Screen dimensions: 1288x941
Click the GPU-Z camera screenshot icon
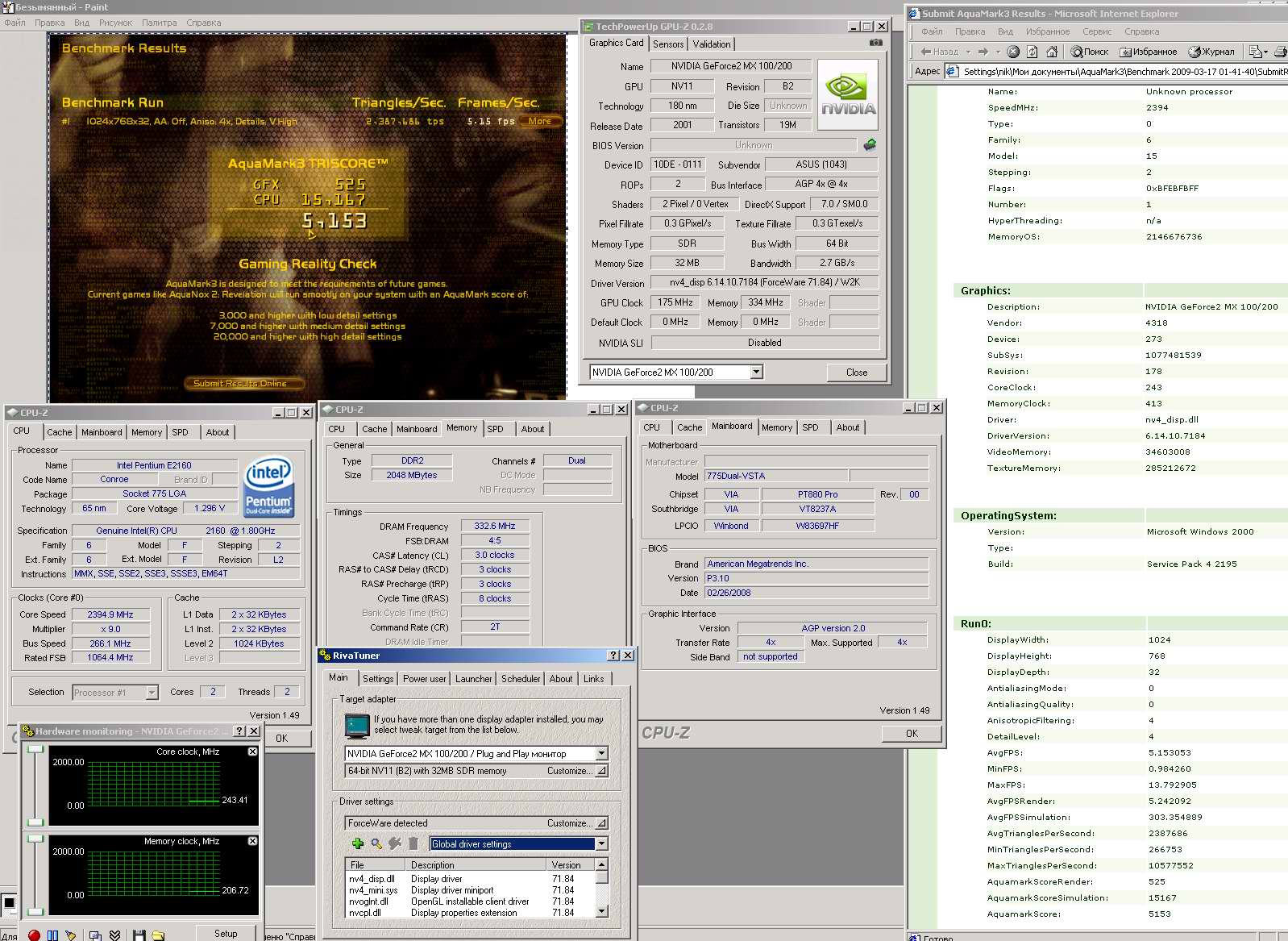pos(876,43)
